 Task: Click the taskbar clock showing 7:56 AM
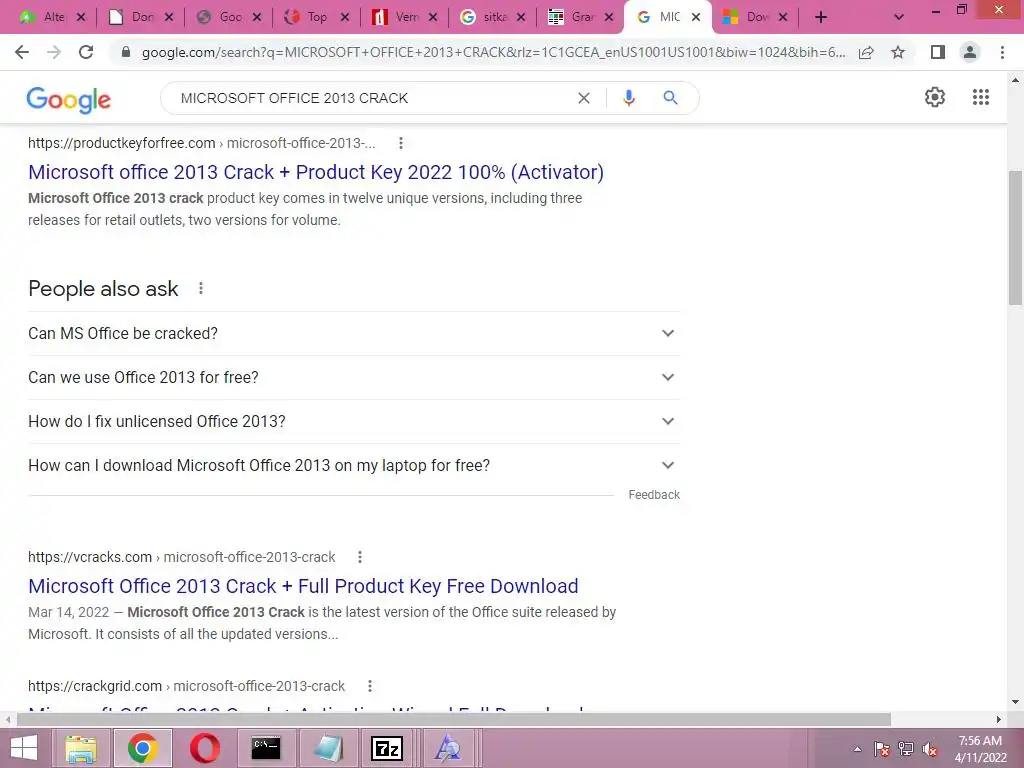point(980,749)
